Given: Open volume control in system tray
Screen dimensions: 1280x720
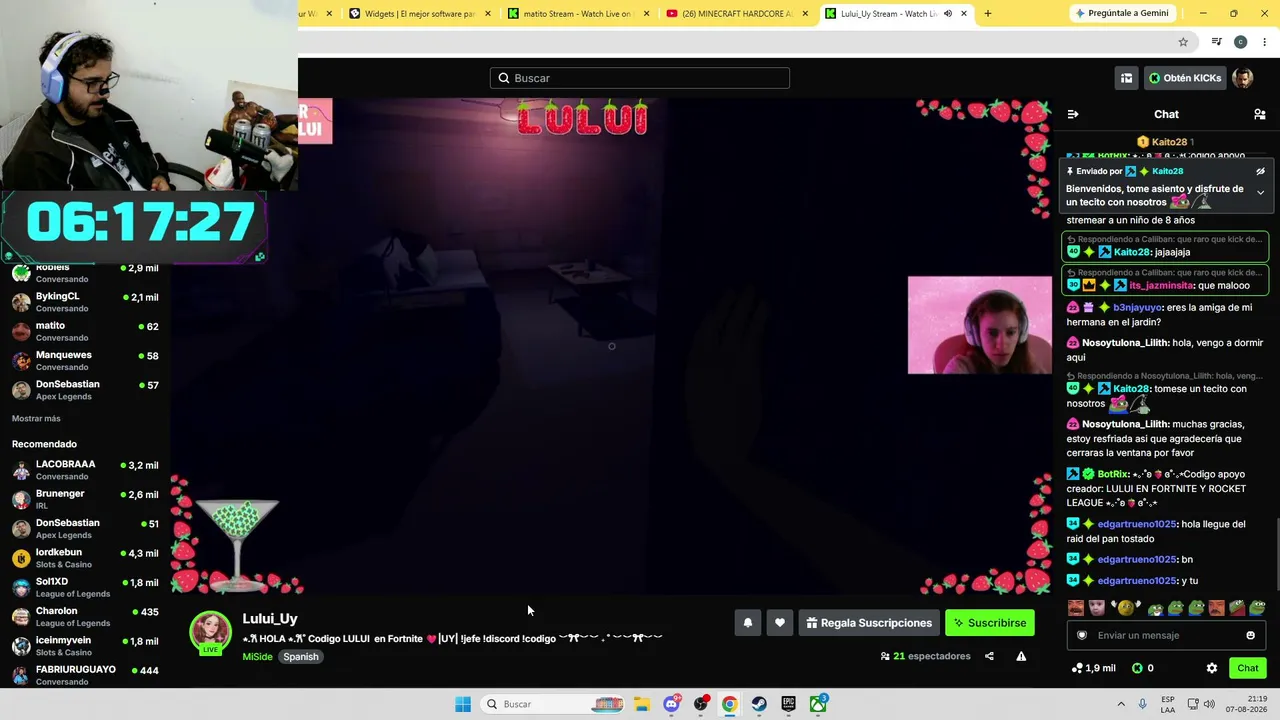Looking at the screenshot, I should pos(1209,704).
